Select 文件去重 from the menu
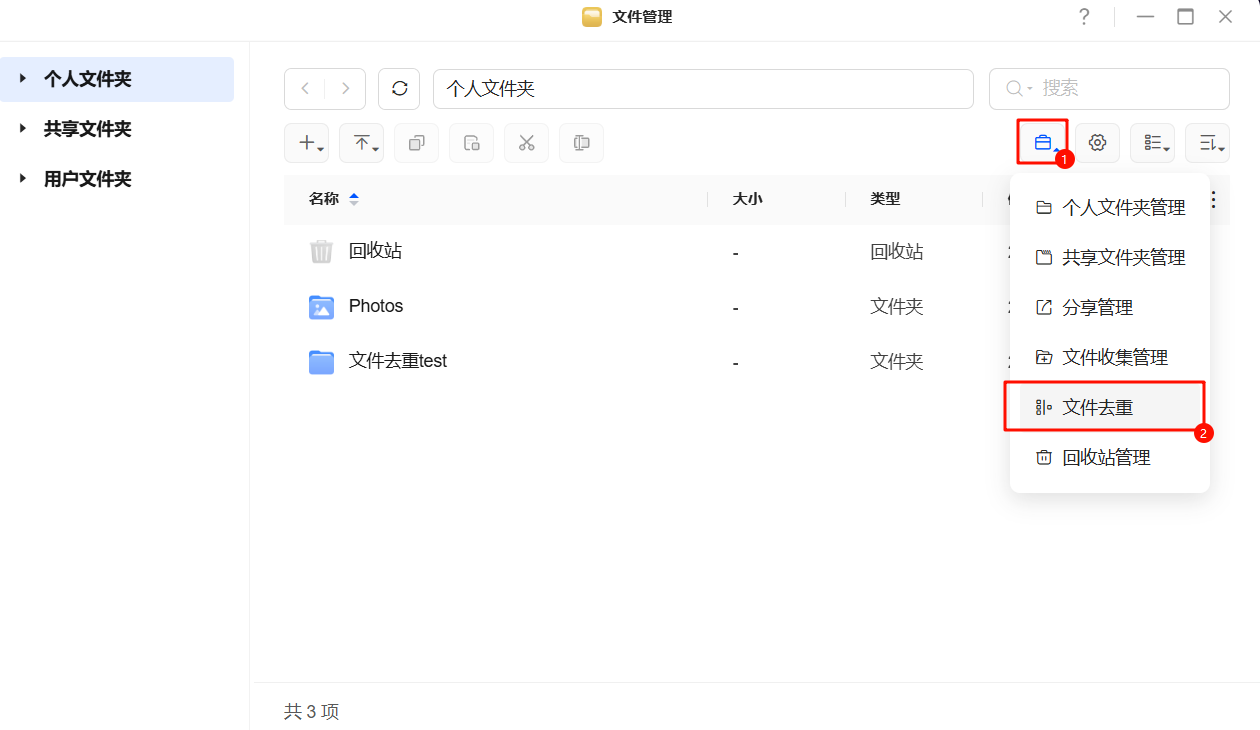This screenshot has width=1260, height=730. (1097, 407)
